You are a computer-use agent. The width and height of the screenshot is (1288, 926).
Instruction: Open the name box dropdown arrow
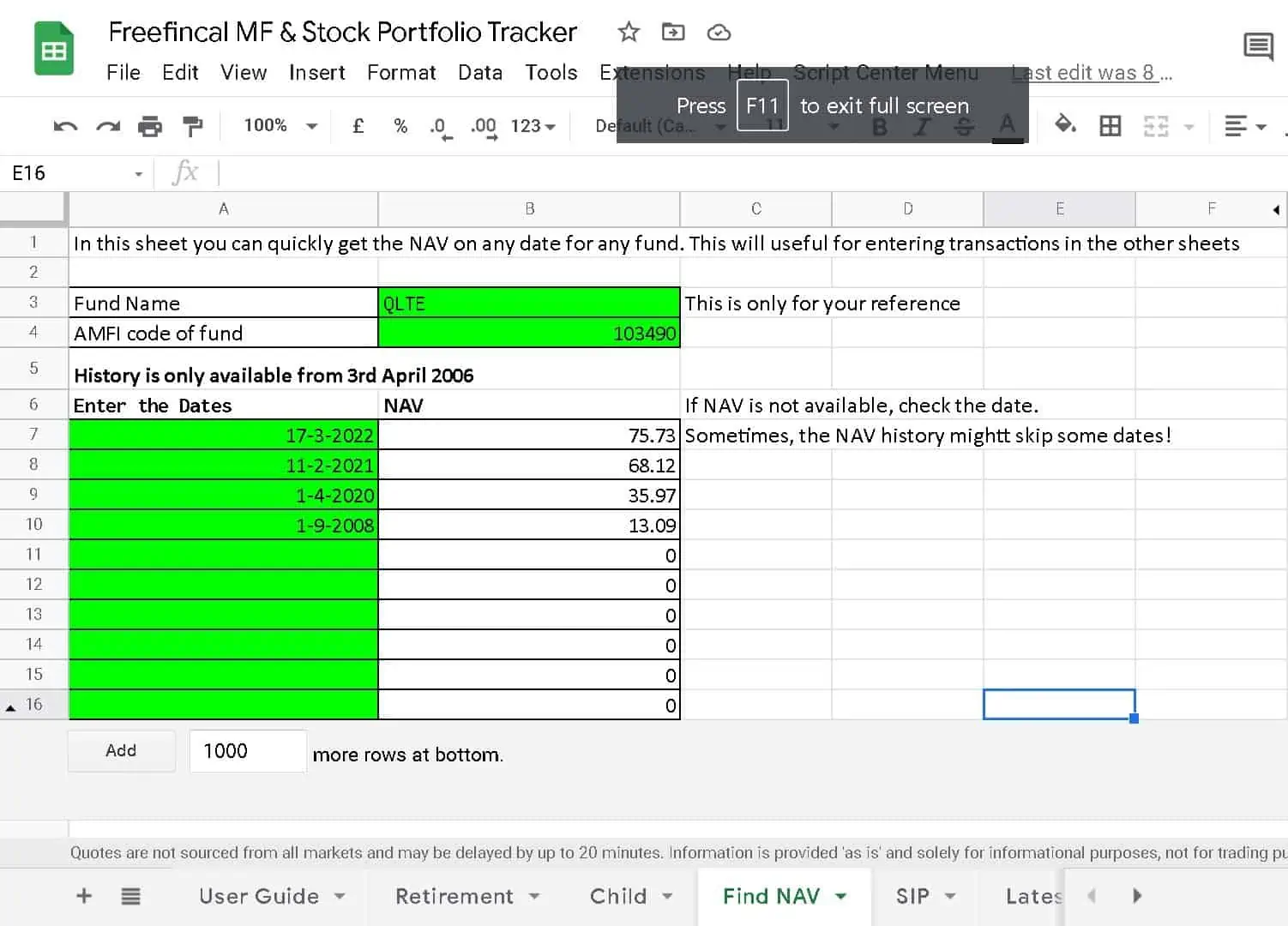pos(138,174)
